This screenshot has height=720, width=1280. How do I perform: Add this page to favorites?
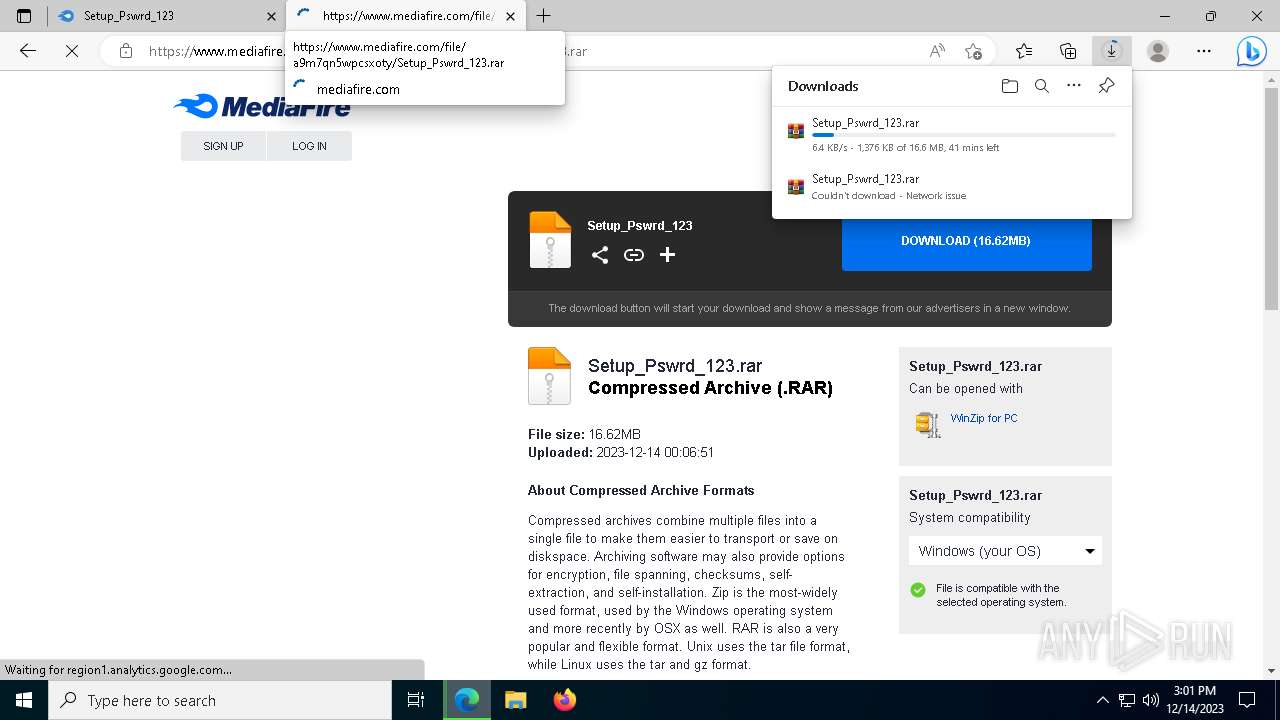pos(973,51)
